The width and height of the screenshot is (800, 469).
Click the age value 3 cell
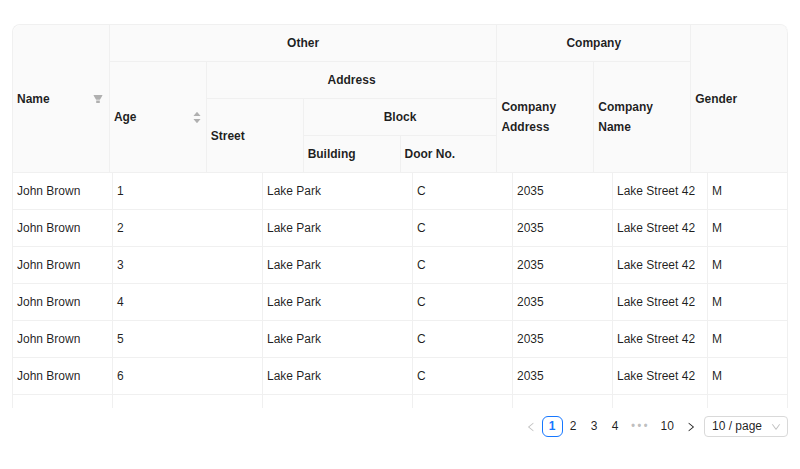click(x=187, y=265)
